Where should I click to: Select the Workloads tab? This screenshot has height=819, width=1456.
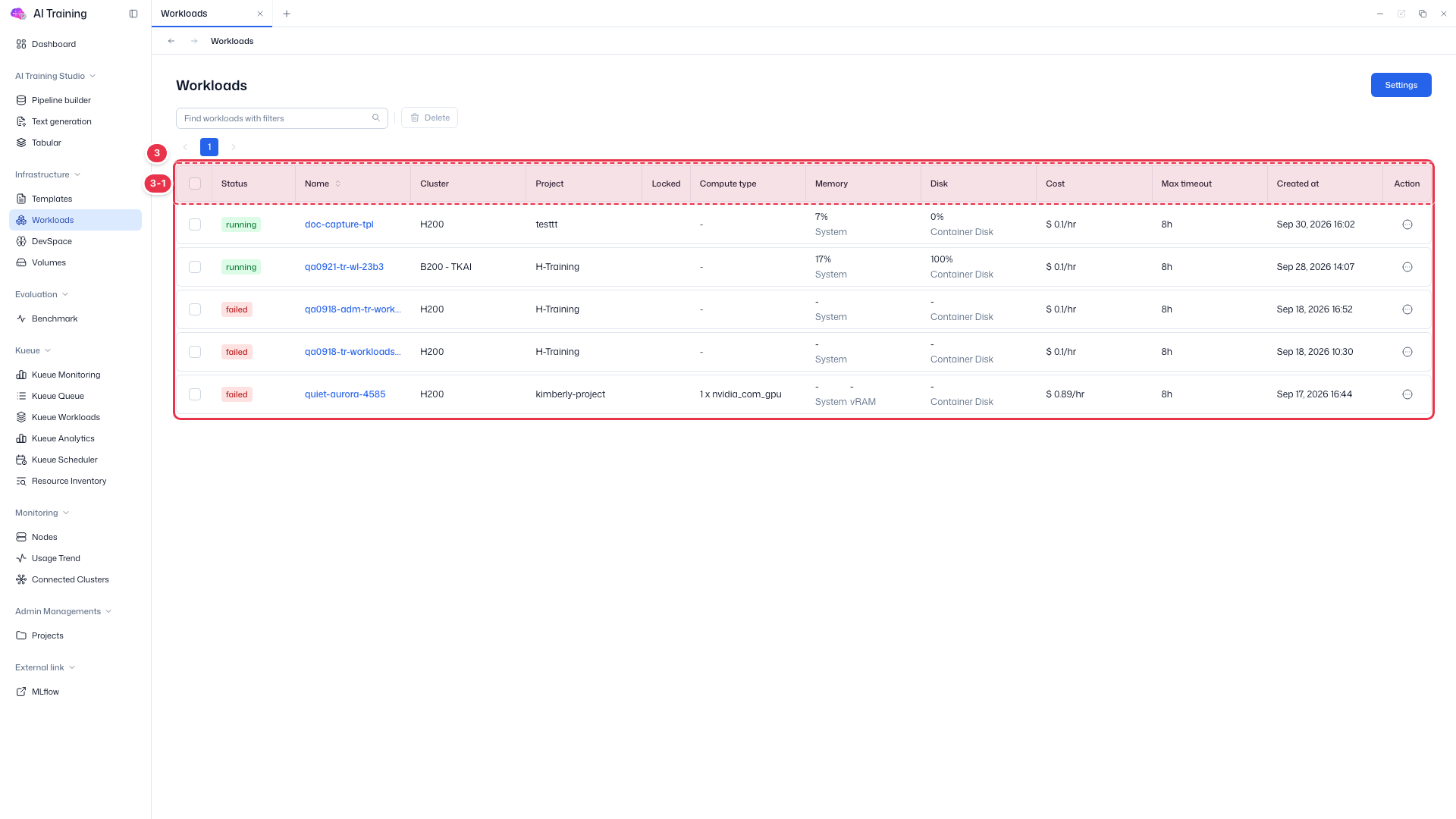(212, 14)
